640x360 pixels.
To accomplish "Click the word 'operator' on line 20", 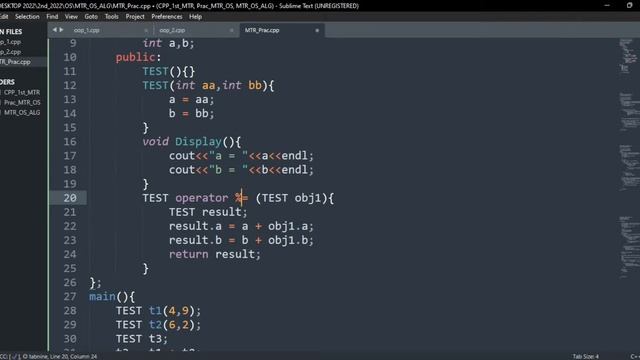I will tap(202, 198).
